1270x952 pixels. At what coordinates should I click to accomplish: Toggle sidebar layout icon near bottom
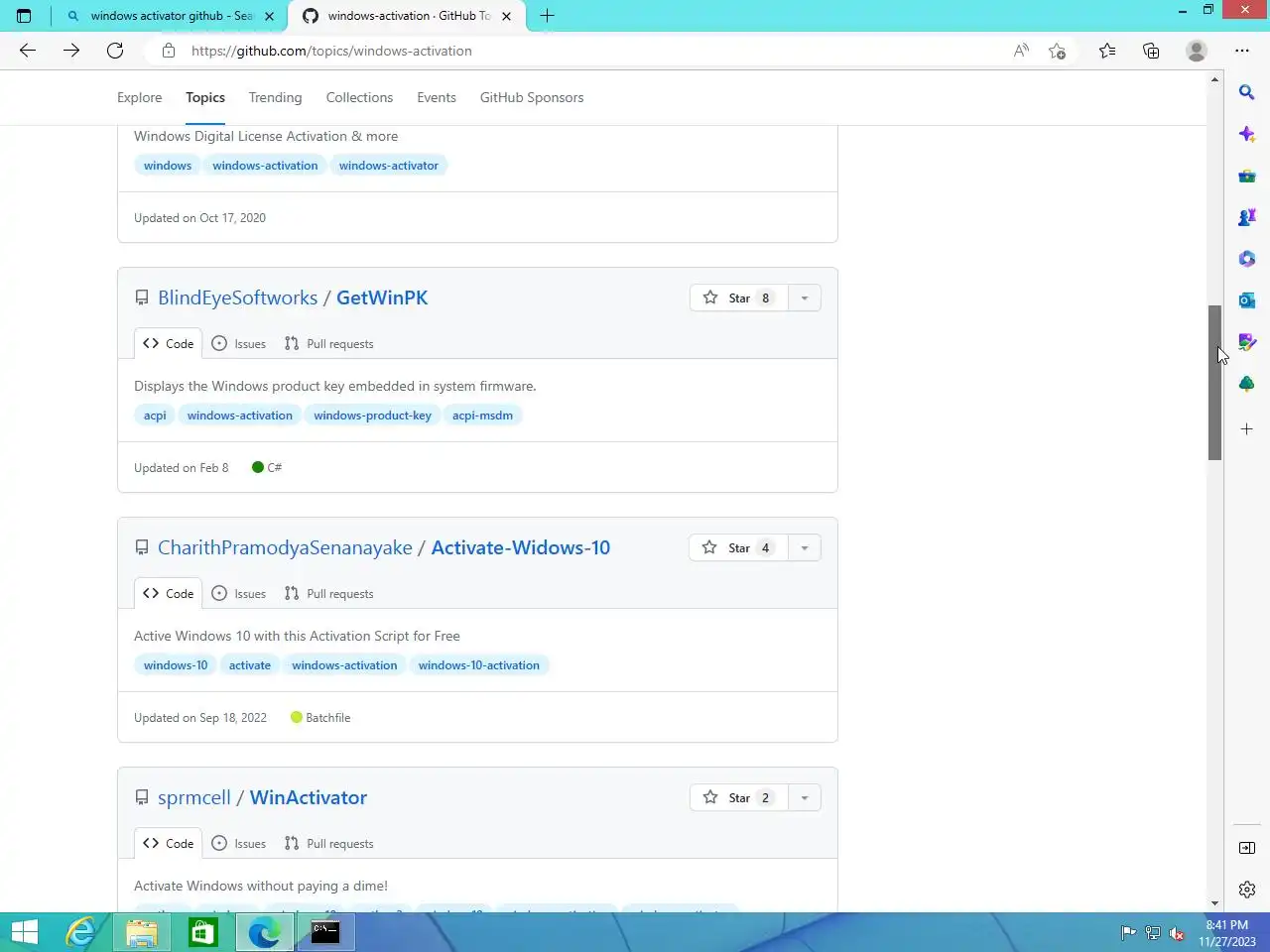tap(1247, 848)
